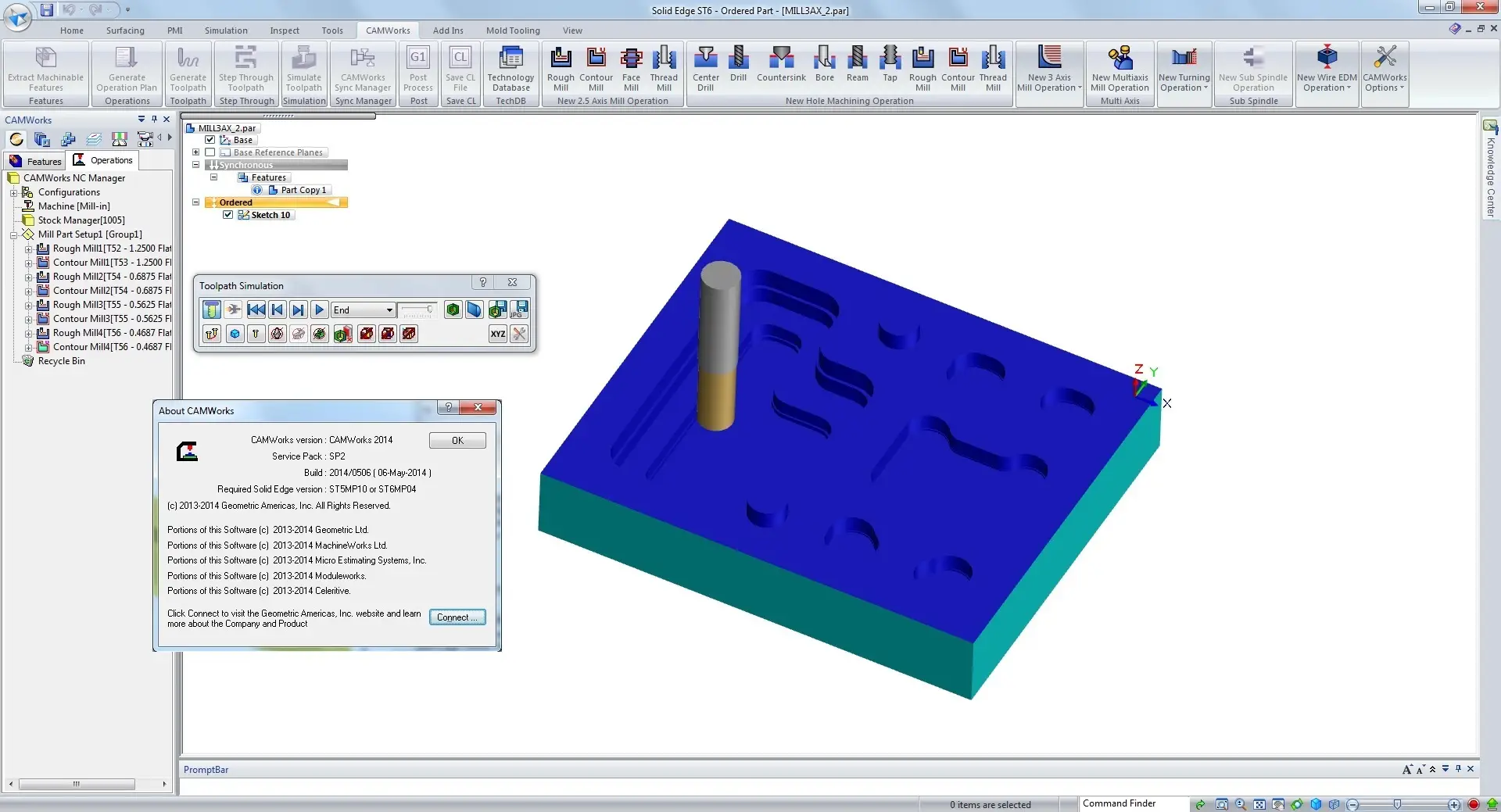1501x812 pixels.
Task: Select Stock Manager[1005] in the tree
Action: coord(81,220)
